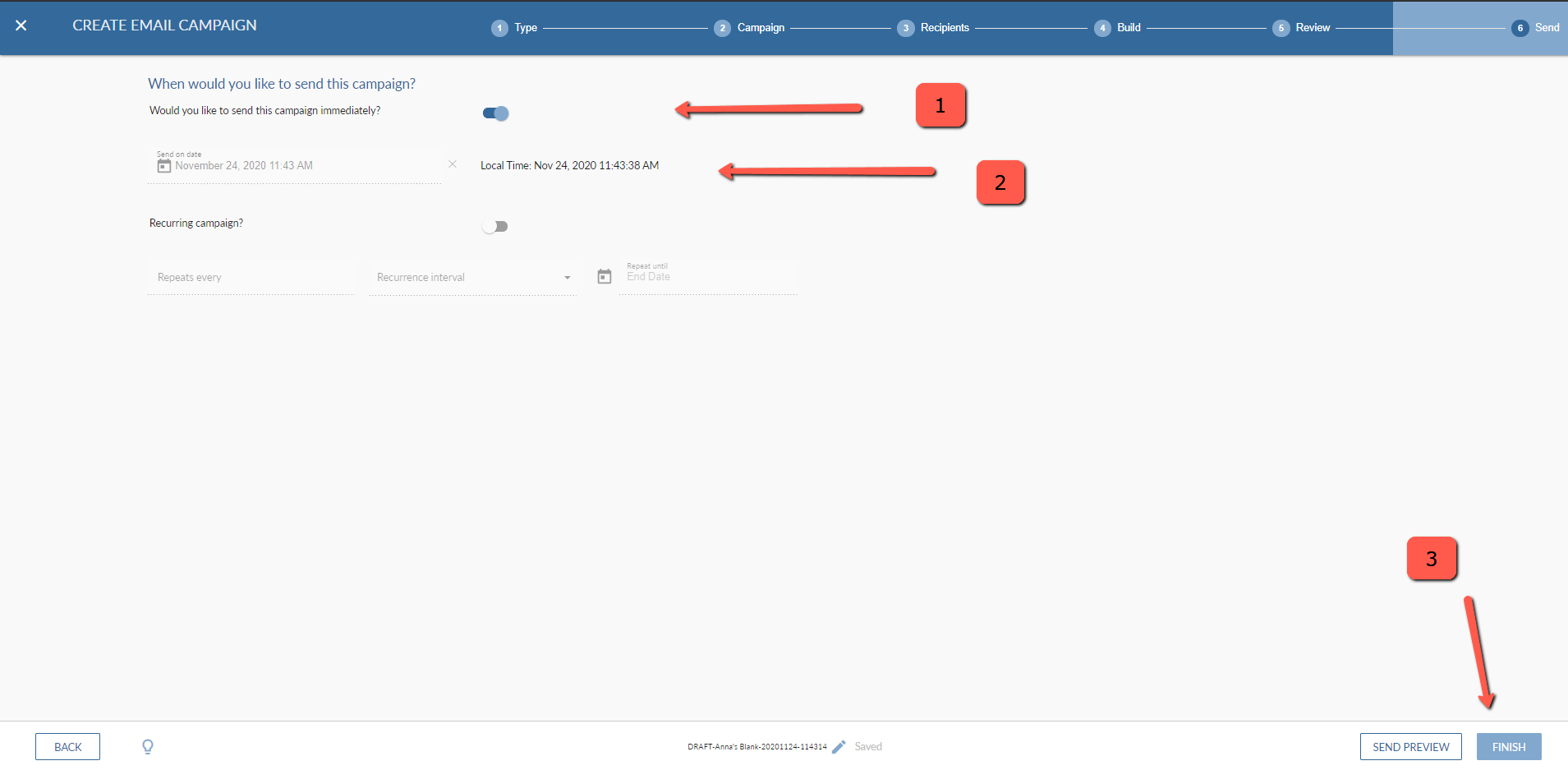The height and width of the screenshot is (770, 1568).
Task: Toggle send campaign immediately switch
Action: pos(495,113)
